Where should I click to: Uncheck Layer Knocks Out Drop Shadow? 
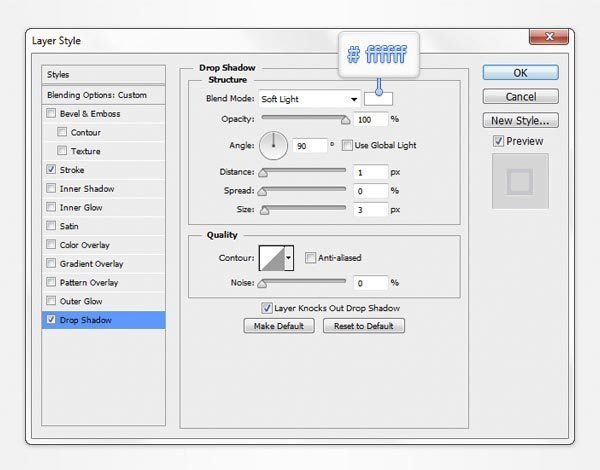click(x=266, y=308)
